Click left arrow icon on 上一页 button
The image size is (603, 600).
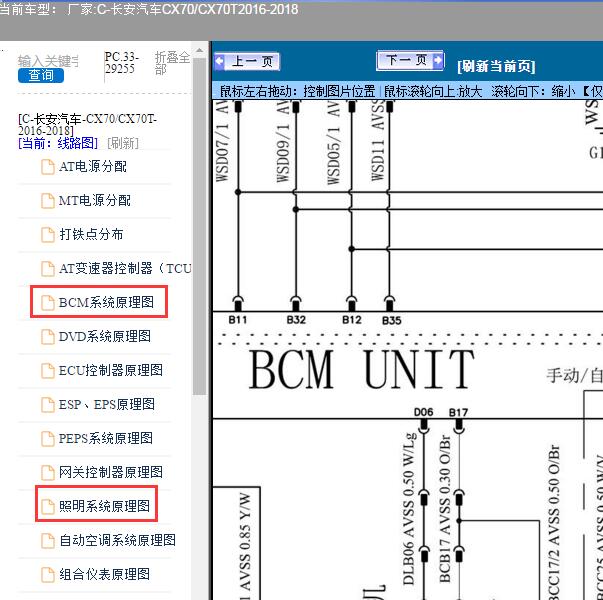220,61
